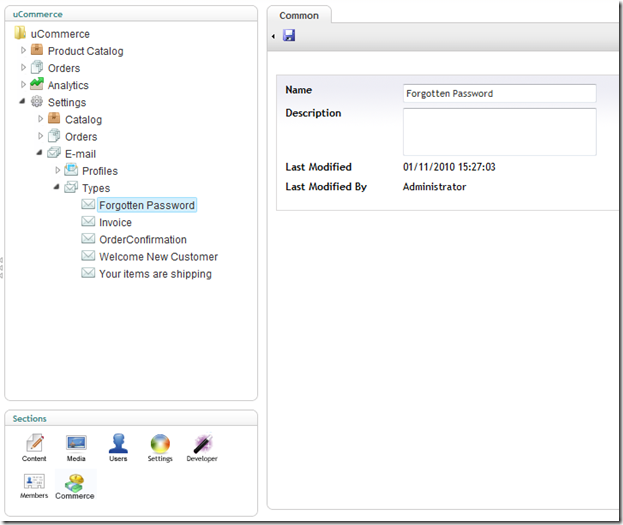Expand the Analytics node
The width and height of the screenshot is (623, 525).
coord(23,84)
